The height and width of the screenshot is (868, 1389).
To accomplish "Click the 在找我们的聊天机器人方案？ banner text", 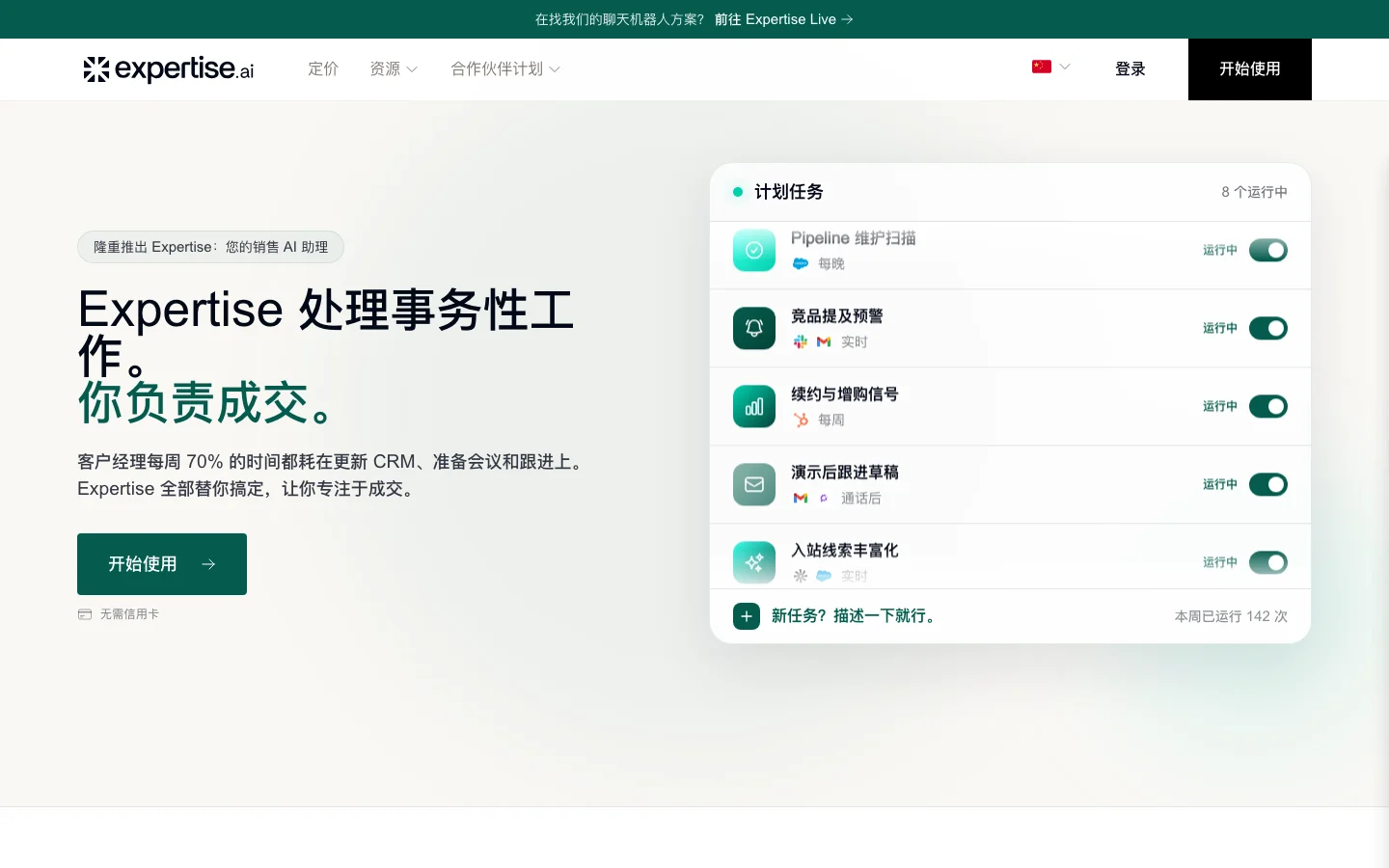I will pos(620,19).
